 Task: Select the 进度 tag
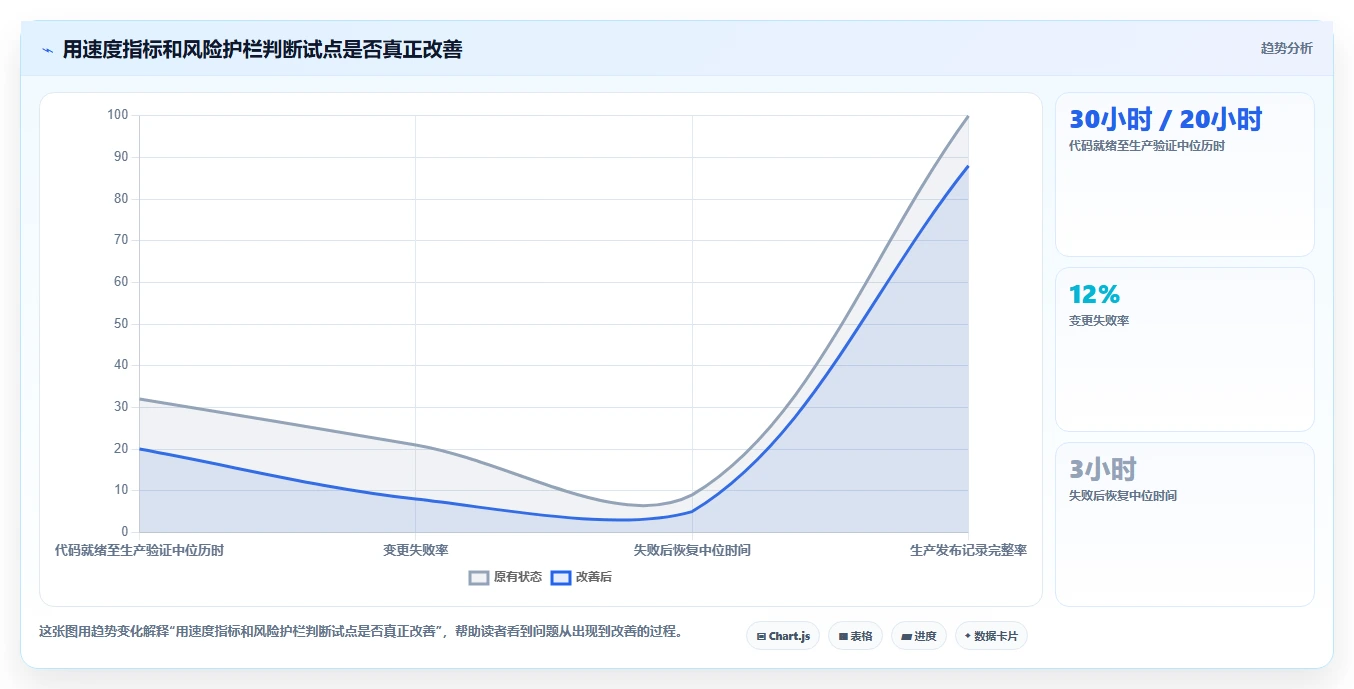918,636
